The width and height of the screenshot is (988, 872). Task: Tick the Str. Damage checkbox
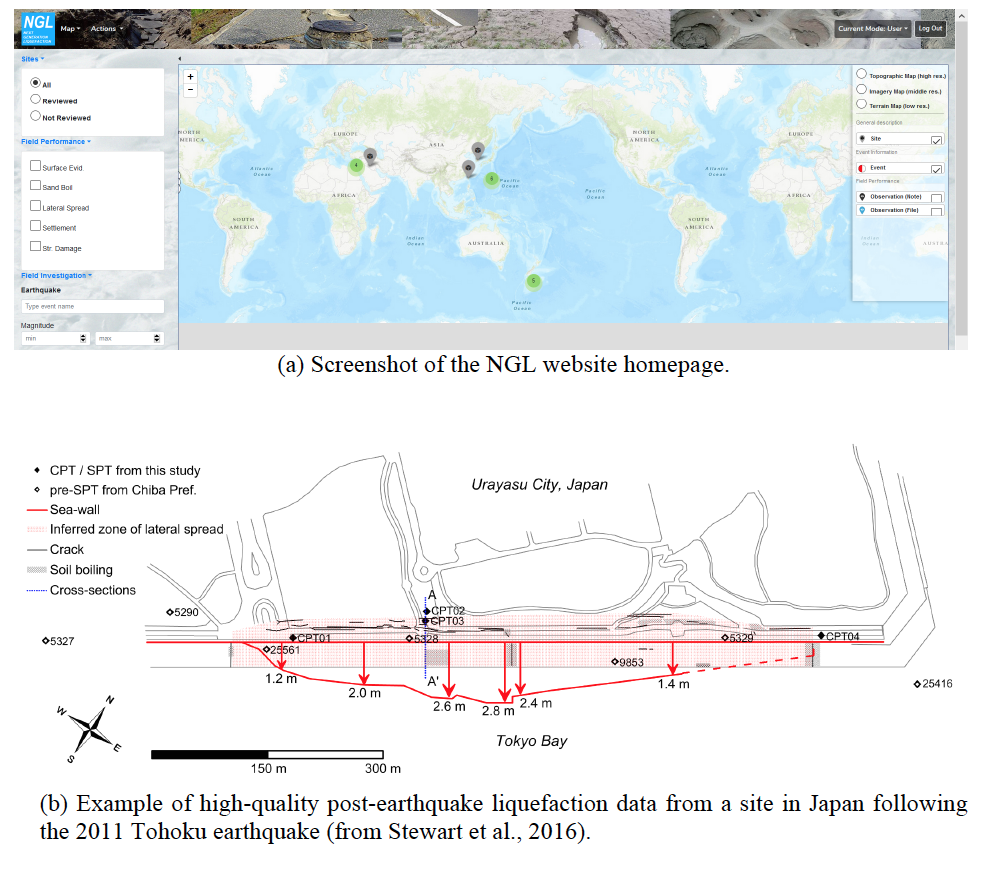35,246
